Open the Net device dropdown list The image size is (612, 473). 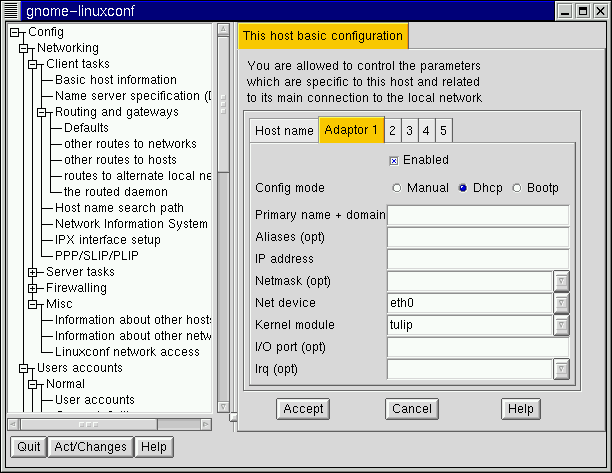tap(561, 303)
